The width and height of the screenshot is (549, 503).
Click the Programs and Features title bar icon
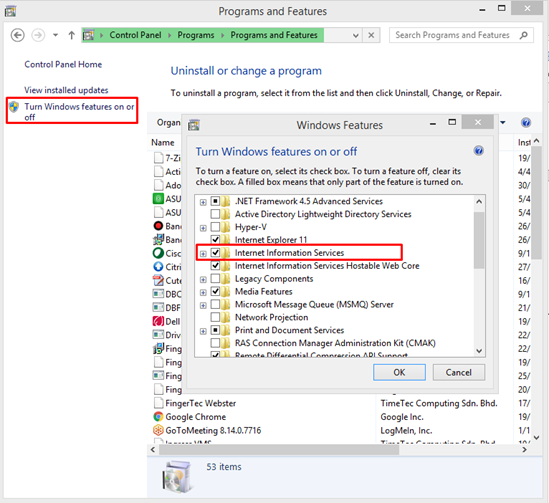click(11, 11)
